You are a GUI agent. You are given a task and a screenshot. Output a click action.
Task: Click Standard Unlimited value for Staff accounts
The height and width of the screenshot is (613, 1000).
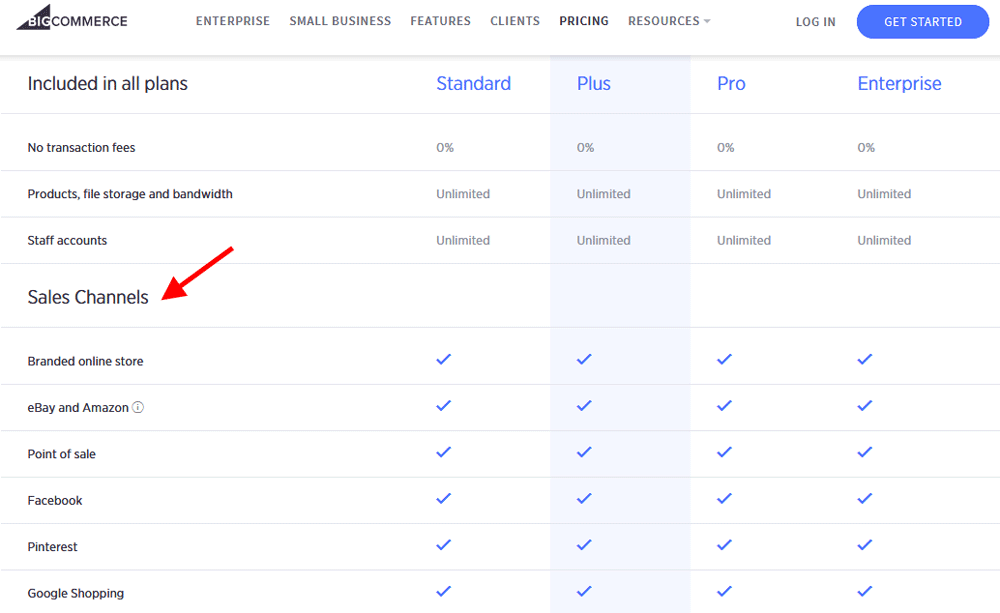click(463, 240)
